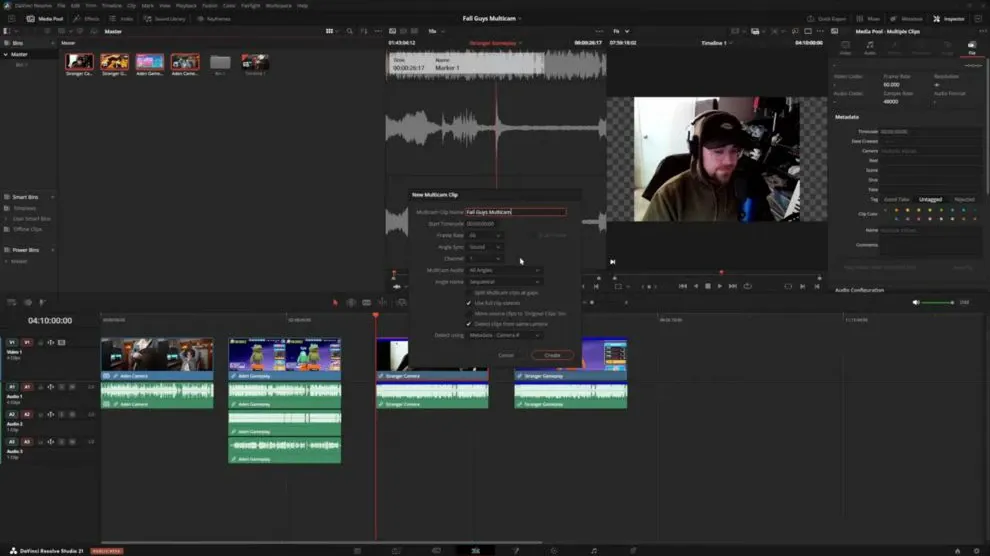The width and height of the screenshot is (990, 556).
Task: Open the Channel dropdown
Action: pyautogui.click(x=484, y=259)
